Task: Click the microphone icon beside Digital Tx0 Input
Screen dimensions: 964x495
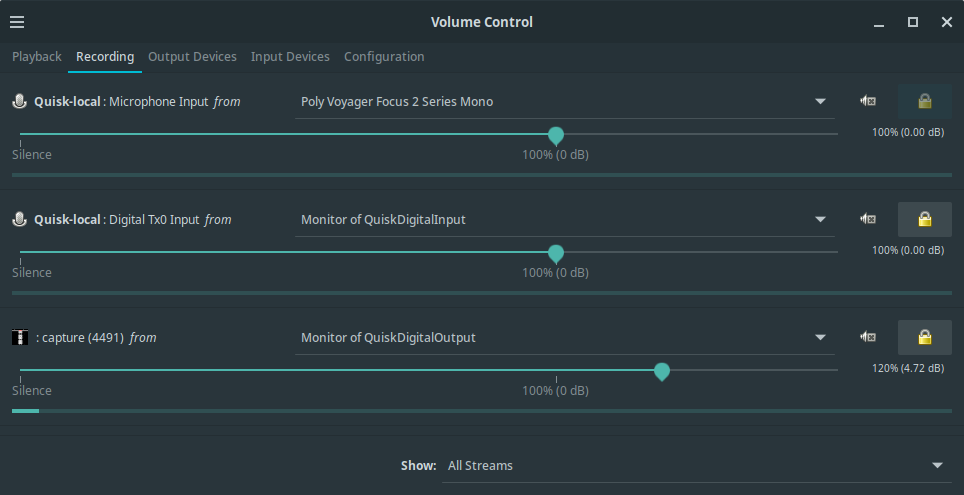Action: [20, 219]
